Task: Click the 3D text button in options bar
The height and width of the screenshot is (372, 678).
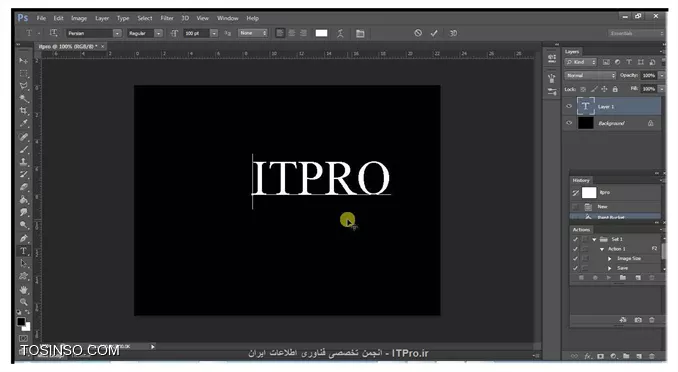Action: point(453,33)
